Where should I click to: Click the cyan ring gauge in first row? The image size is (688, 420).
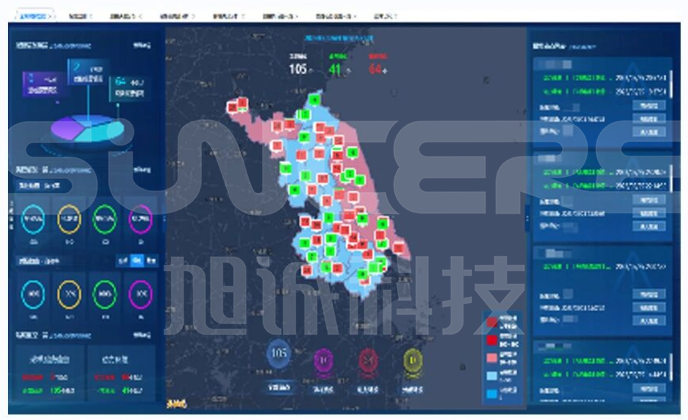(x=33, y=219)
